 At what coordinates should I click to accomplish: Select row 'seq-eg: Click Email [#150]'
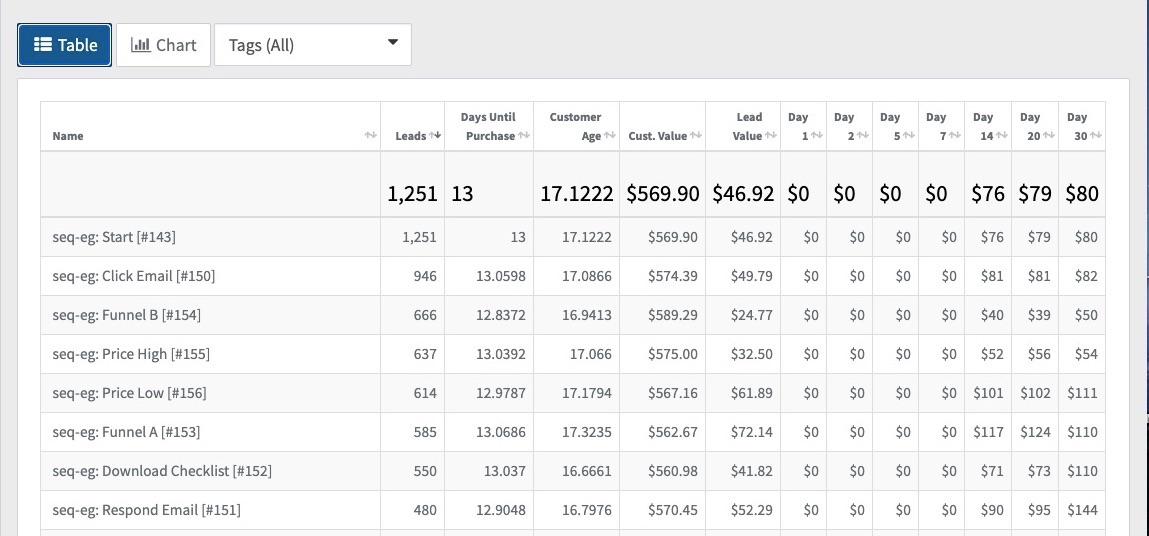pos(572,276)
